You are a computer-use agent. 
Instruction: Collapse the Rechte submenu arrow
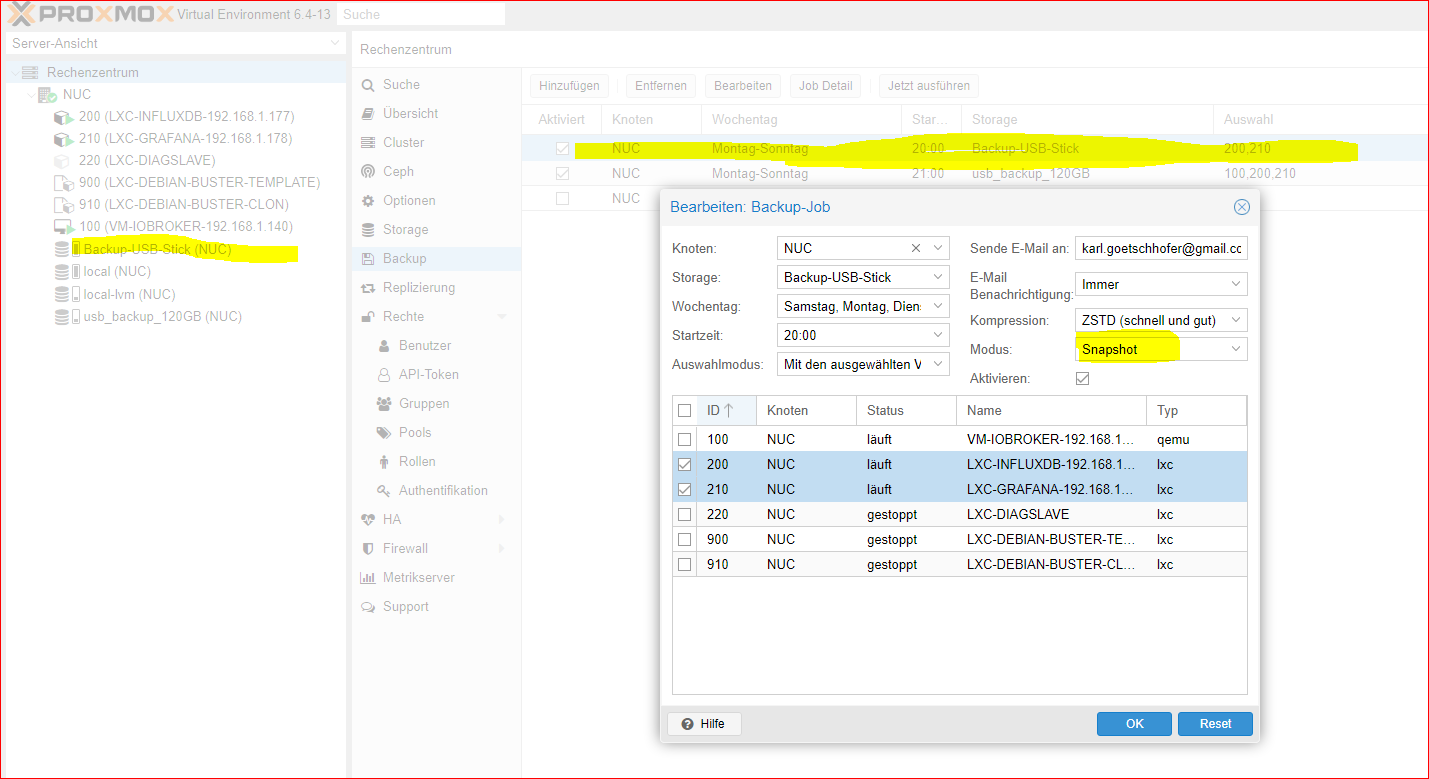coord(501,317)
